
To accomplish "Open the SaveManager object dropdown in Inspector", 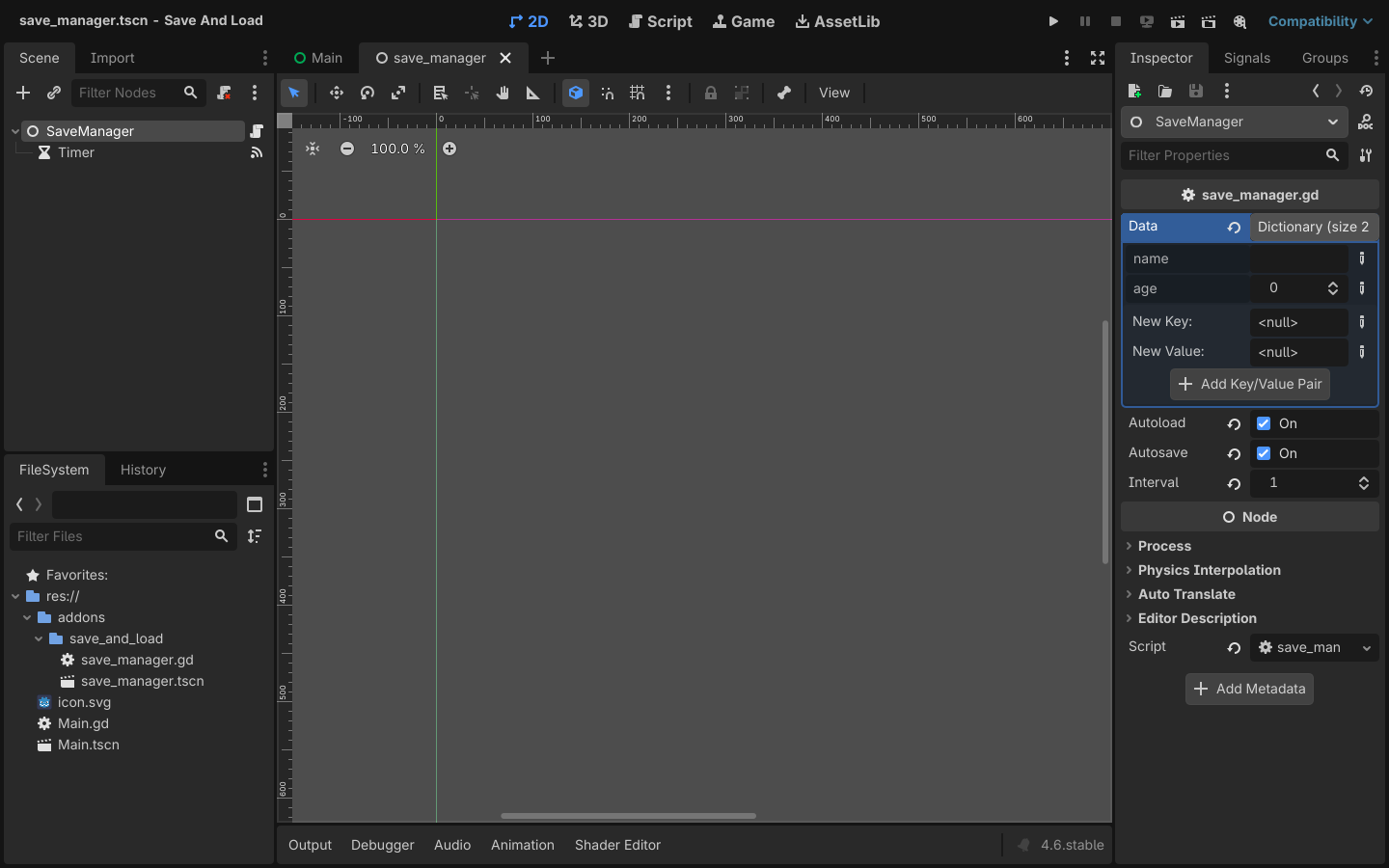I will [x=1237, y=122].
